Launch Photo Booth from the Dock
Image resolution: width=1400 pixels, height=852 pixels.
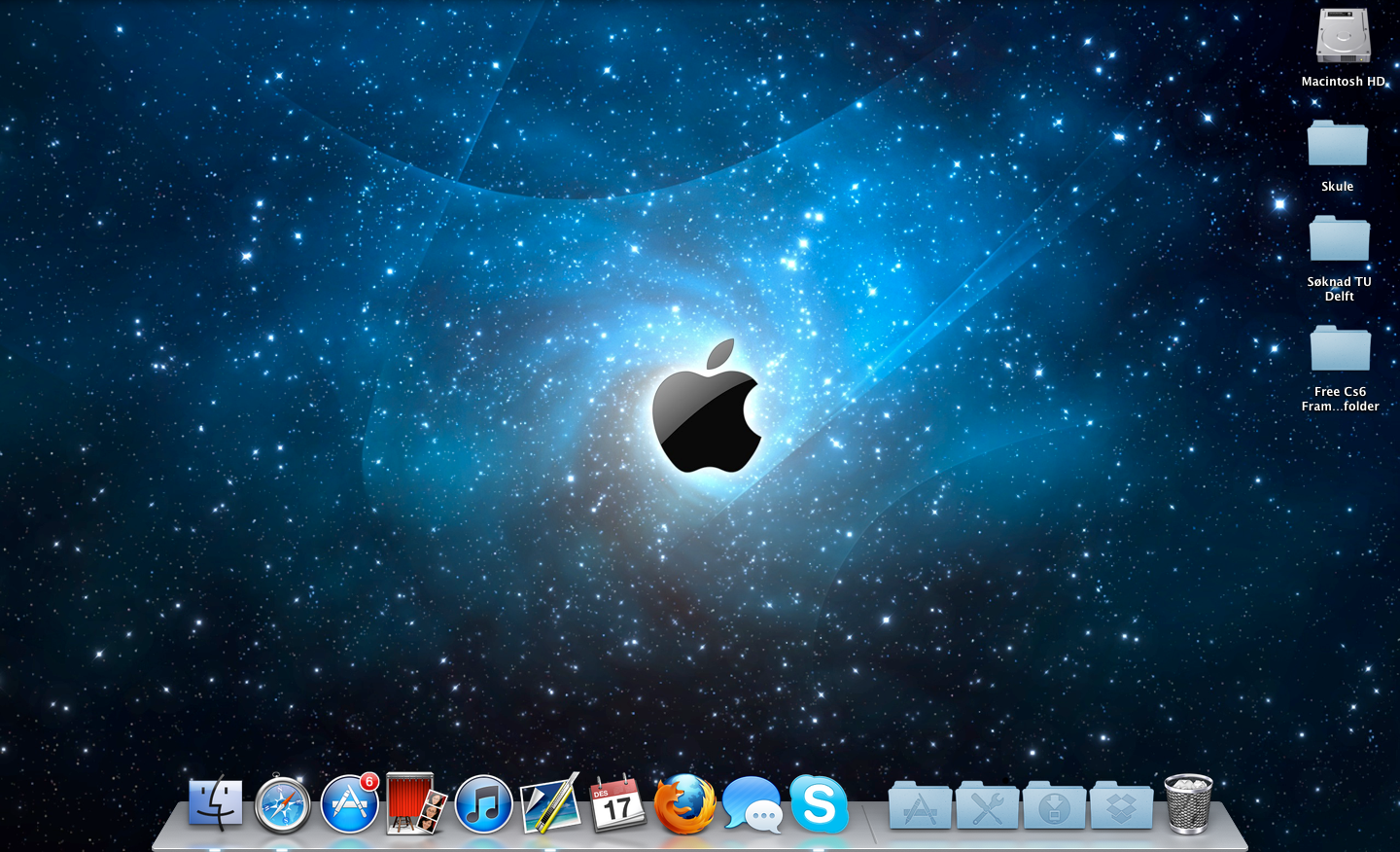coord(416,803)
